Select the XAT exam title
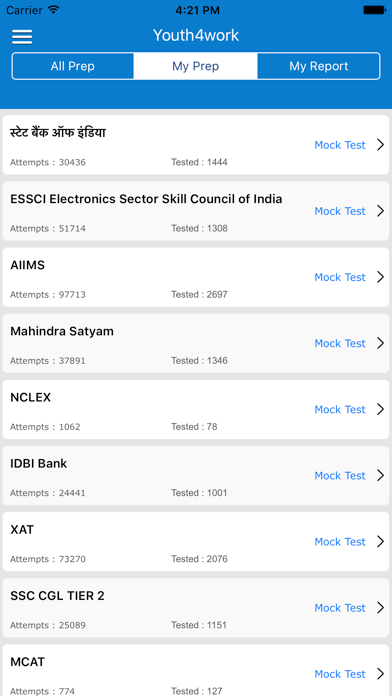The width and height of the screenshot is (392, 696). coord(22,530)
